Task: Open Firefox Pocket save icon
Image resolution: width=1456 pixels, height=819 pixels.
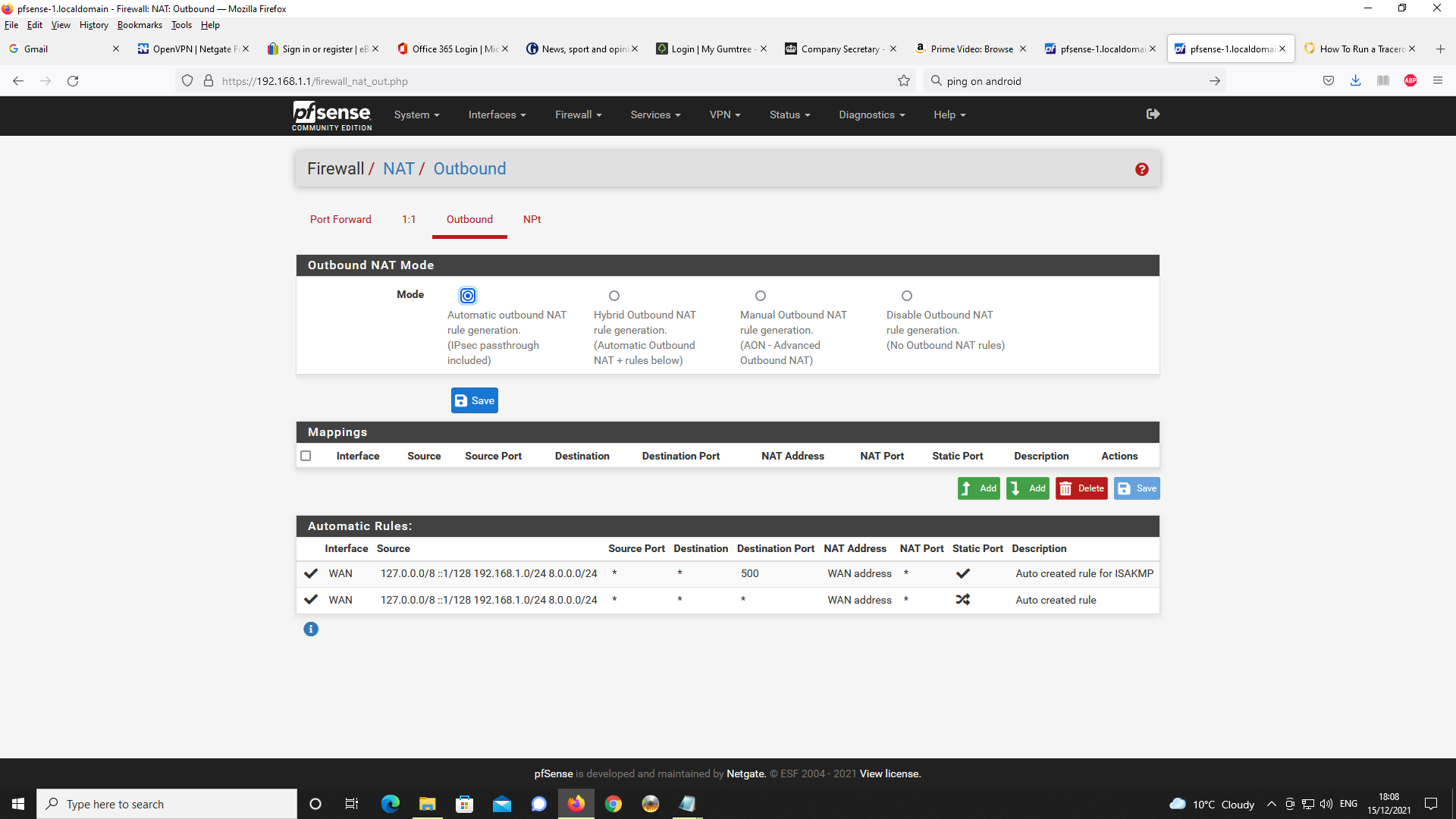Action: coord(1328,81)
